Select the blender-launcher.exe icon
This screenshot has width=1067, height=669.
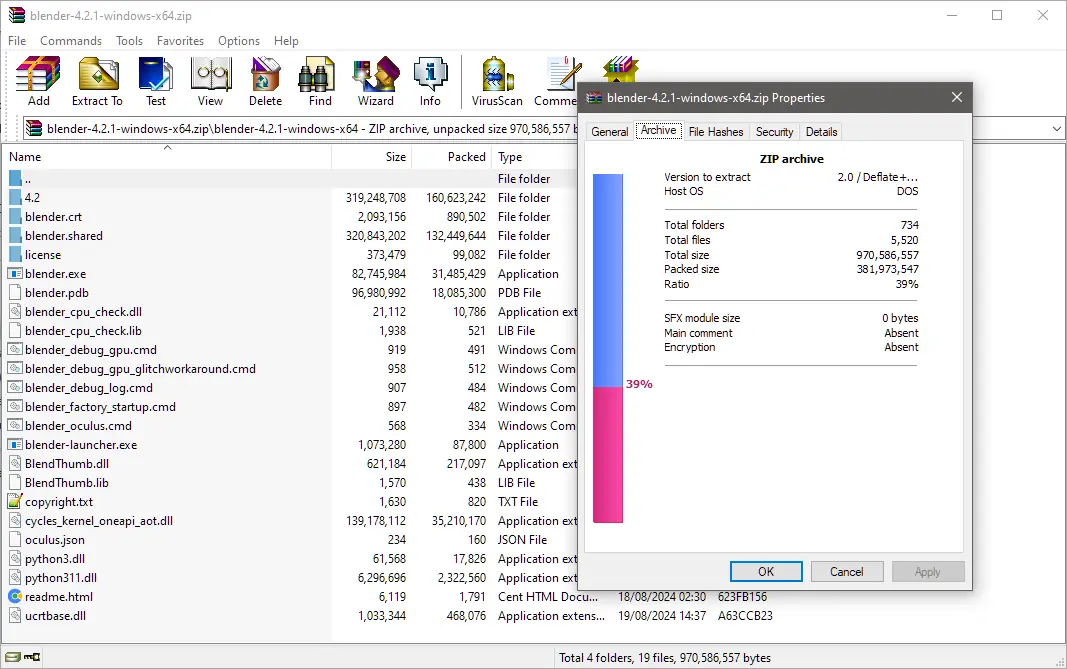coord(15,444)
